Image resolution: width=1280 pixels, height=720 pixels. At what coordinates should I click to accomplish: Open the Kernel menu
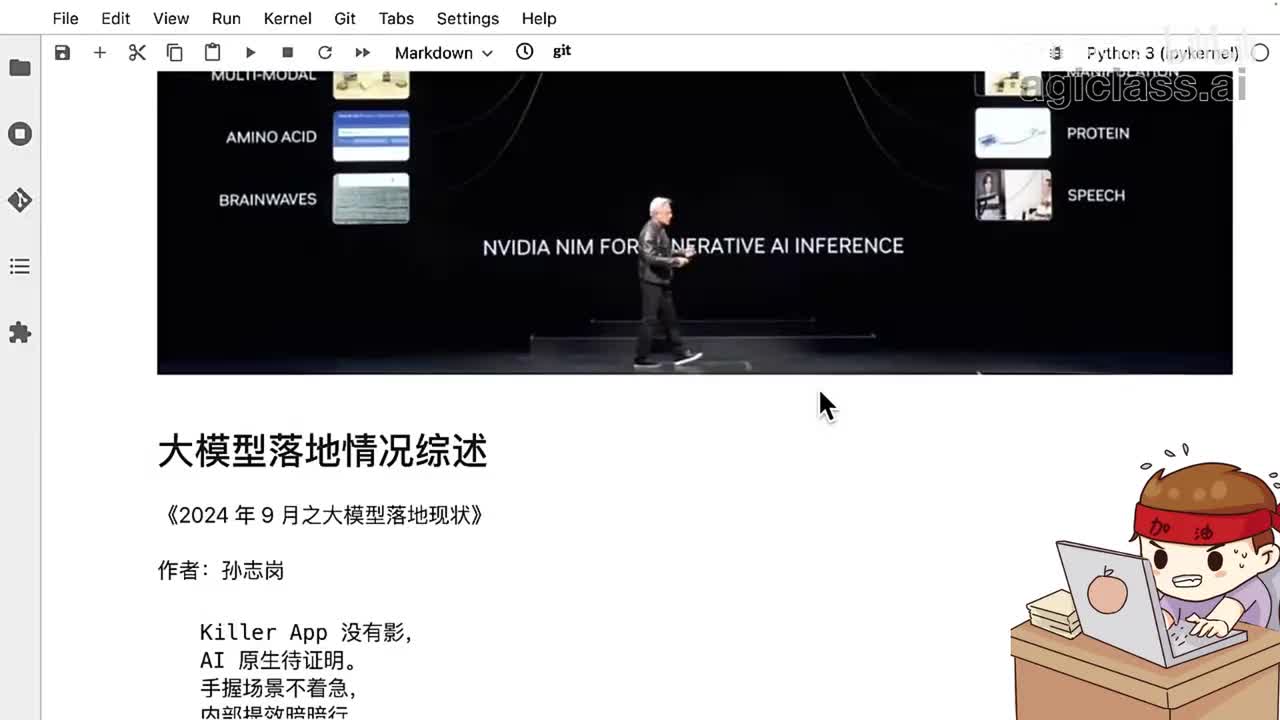tap(287, 18)
